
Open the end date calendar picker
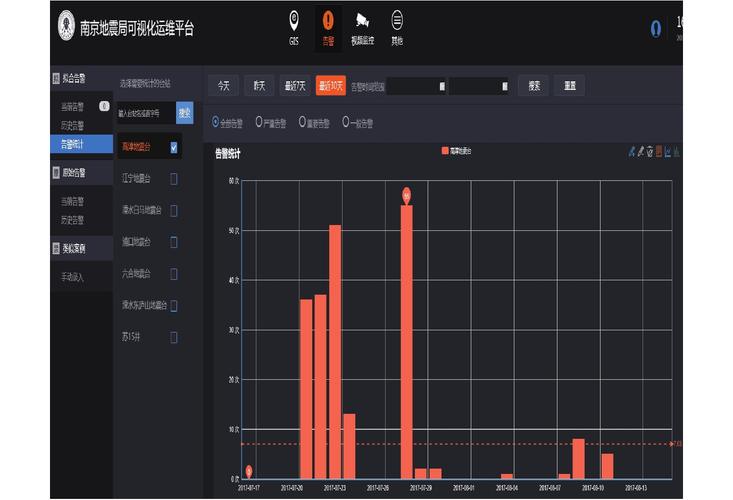(504, 86)
